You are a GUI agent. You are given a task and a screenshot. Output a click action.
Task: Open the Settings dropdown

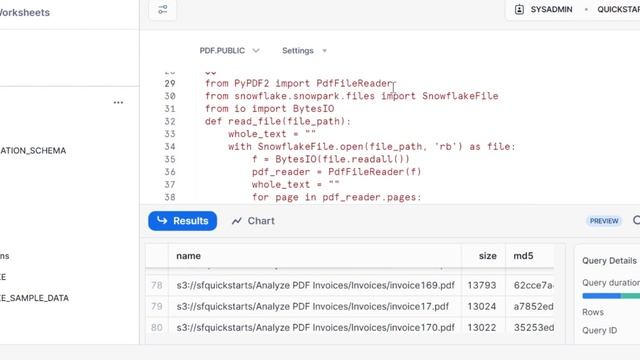coord(304,51)
